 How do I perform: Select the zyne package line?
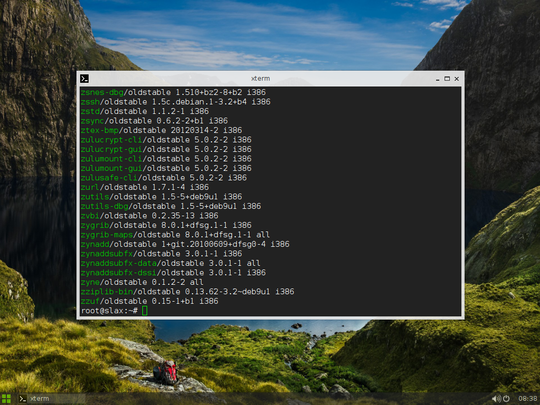(x=142, y=282)
